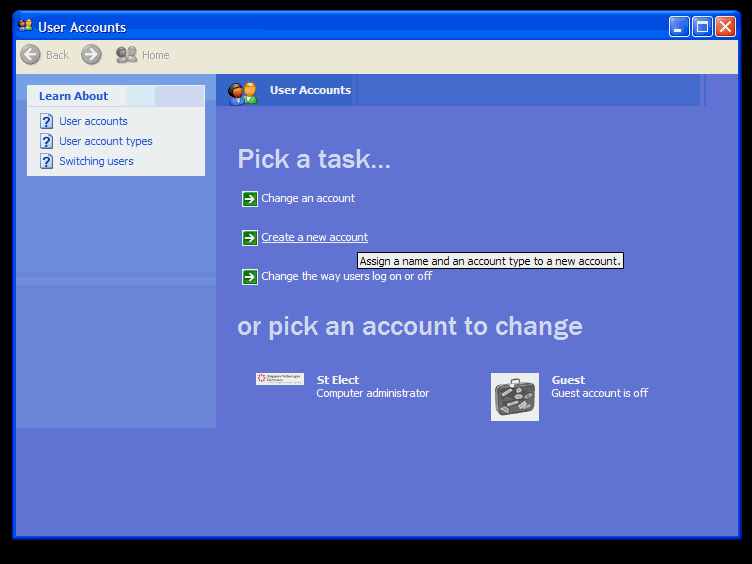Pick the St Elect account name
Image resolution: width=752 pixels, height=564 pixels.
pos(338,380)
